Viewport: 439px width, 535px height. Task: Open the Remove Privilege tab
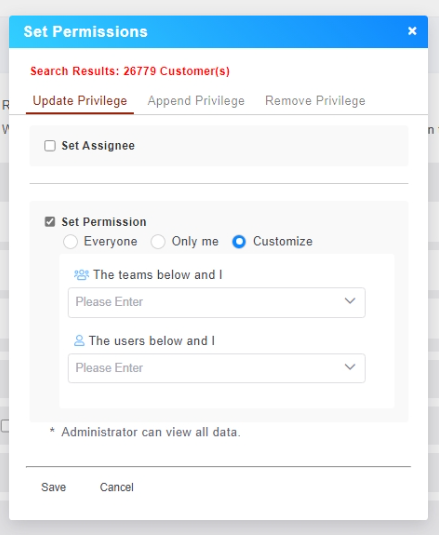coord(315,101)
